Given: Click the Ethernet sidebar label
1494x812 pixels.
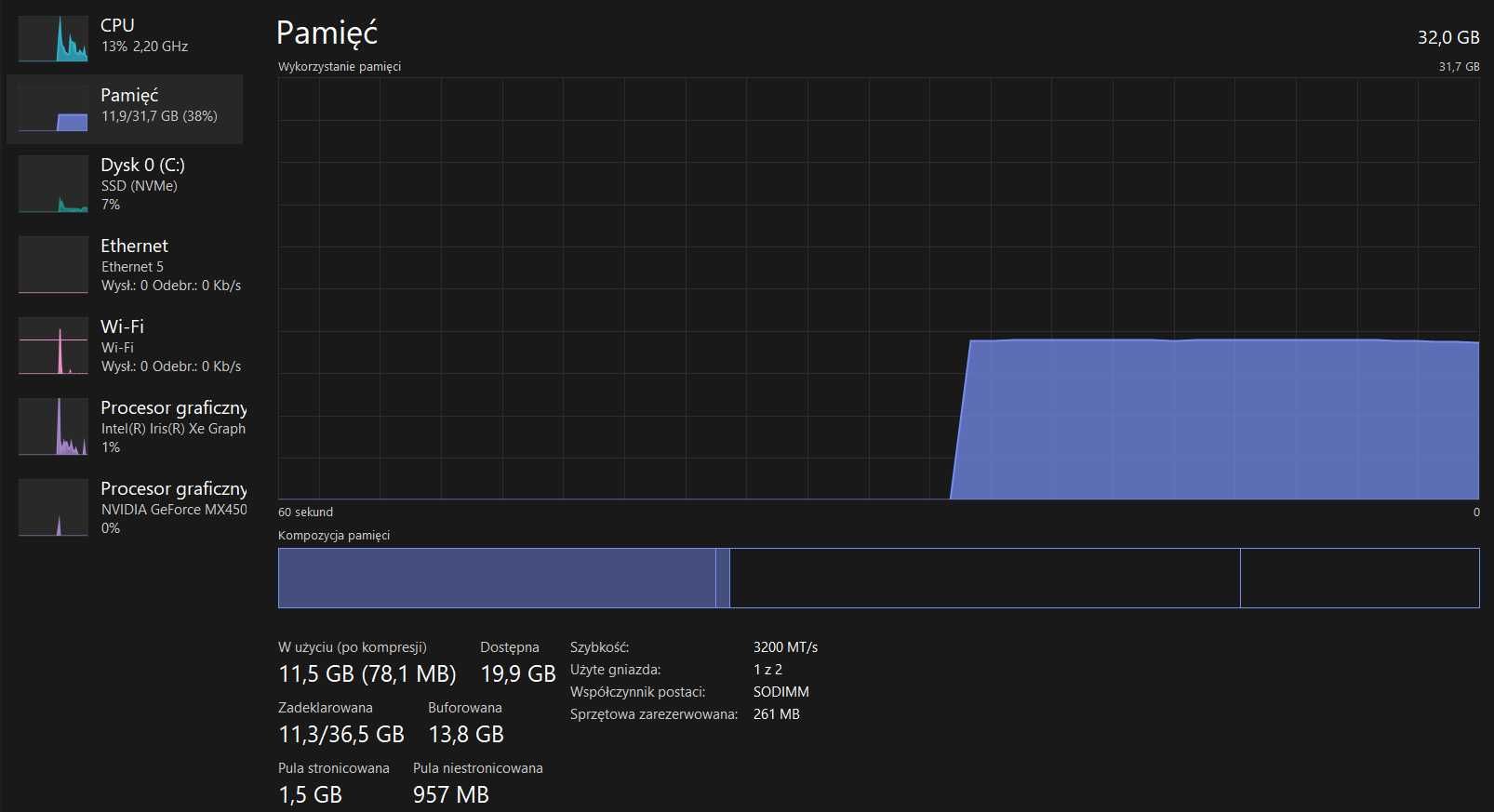Looking at the screenshot, I should click(x=134, y=246).
